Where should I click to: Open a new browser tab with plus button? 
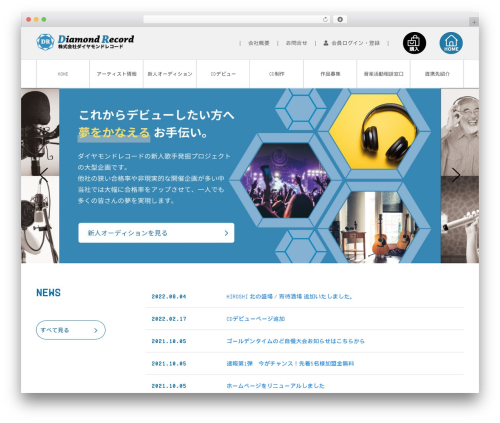474,22
